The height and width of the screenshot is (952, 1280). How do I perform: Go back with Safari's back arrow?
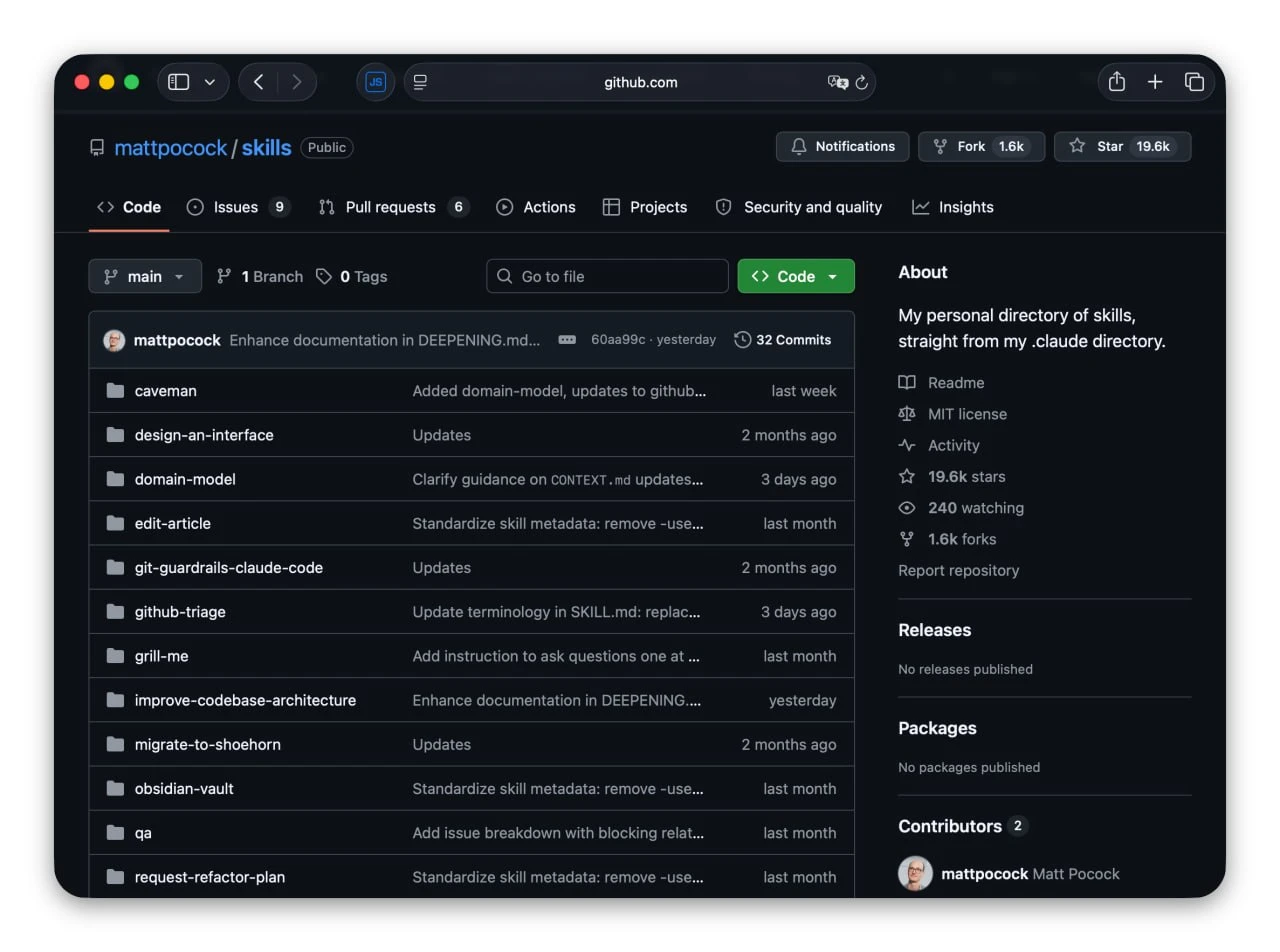[x=258, y=82]
